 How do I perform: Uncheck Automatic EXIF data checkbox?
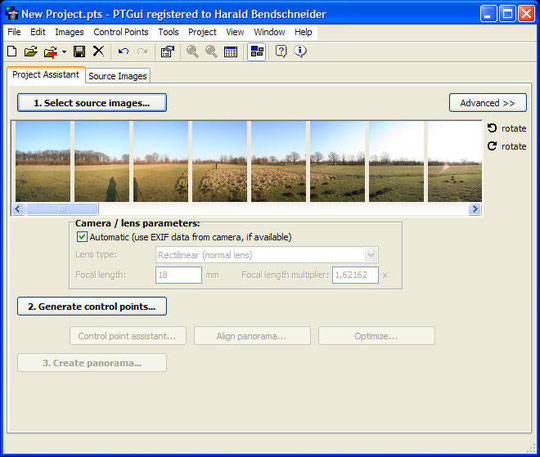coord(82,237)
